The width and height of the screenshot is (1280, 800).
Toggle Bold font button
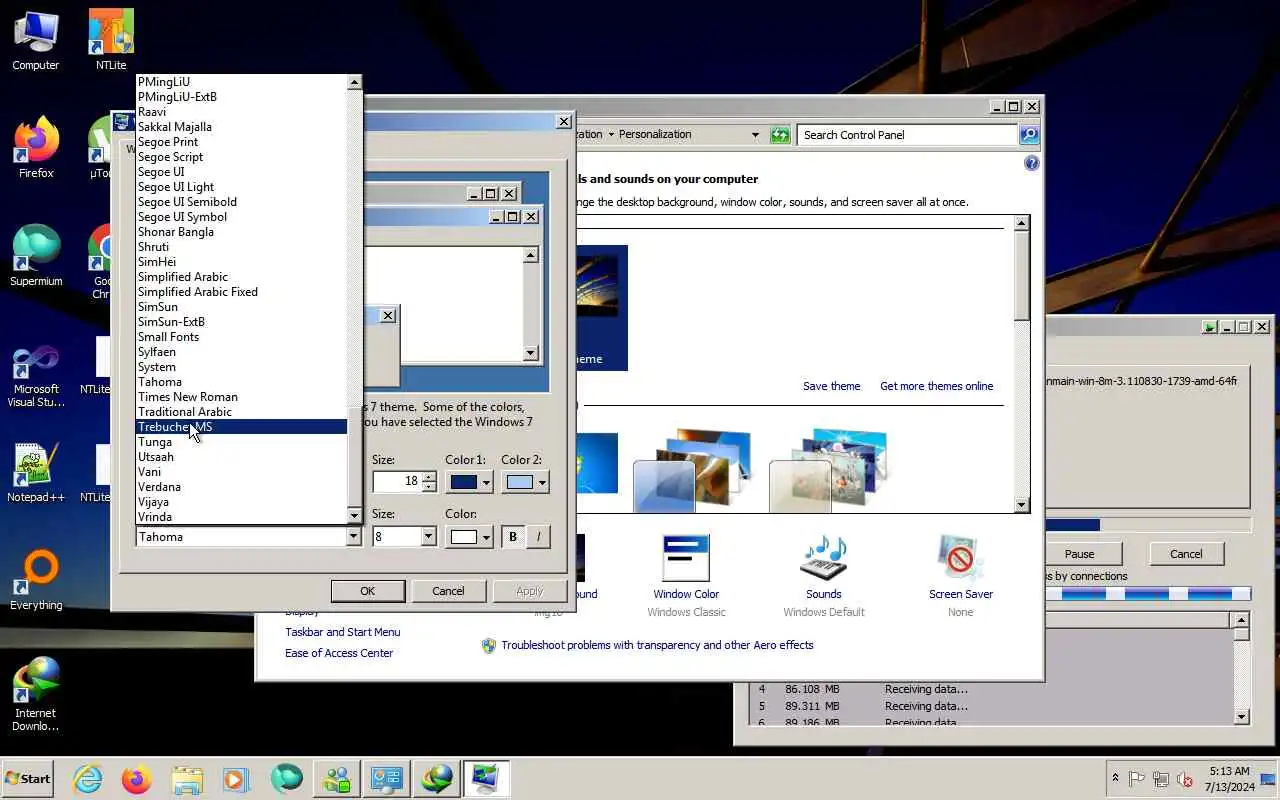click(x=513, y=537)
